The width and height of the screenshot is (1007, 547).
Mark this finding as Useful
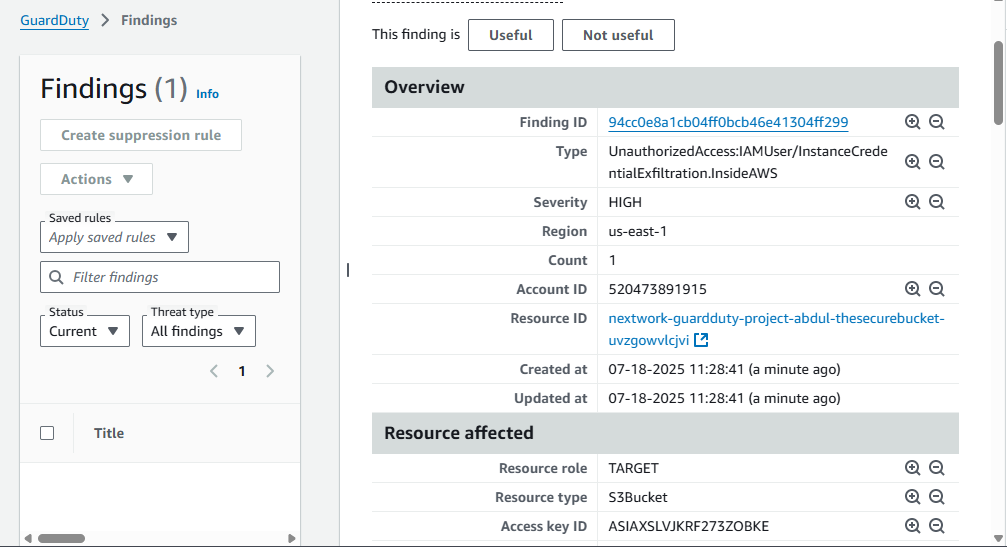[x=511, y=35]
